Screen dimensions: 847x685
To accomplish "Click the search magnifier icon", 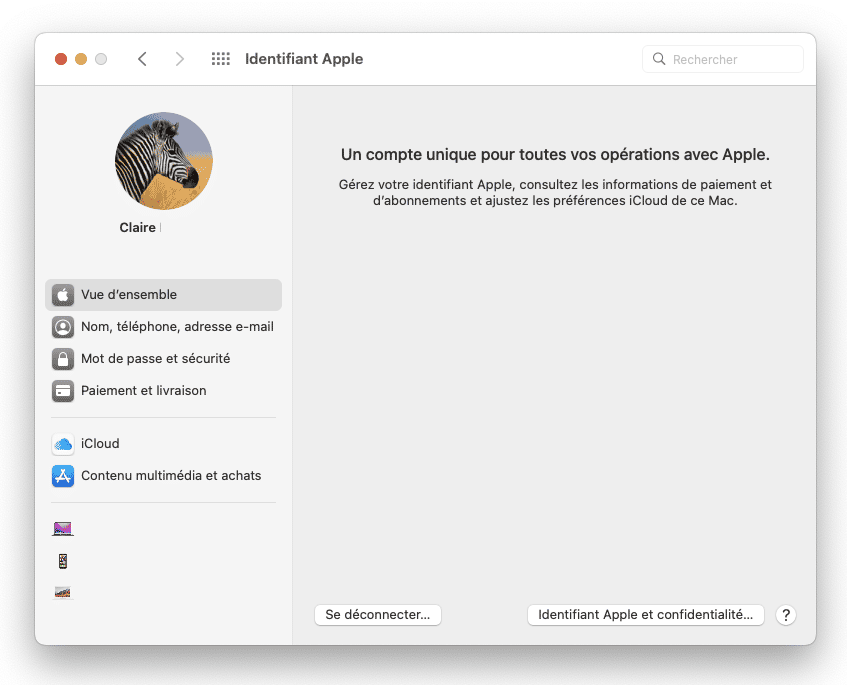I will pyautogui.click(x=658, y=59).
